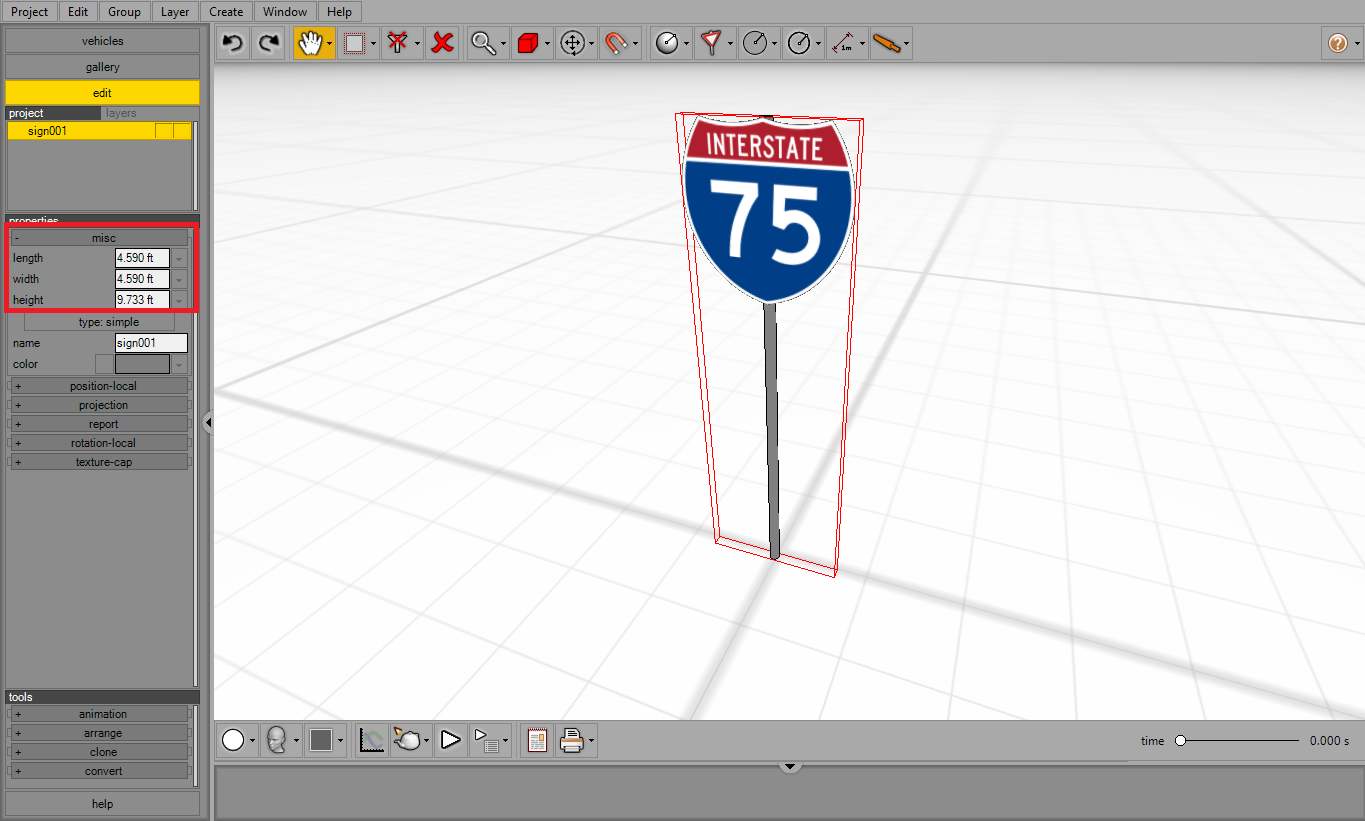The height and width of the screenshot is (821, 1365).
Task: Open the Edit menu
Action: click(x=78, y=12)
